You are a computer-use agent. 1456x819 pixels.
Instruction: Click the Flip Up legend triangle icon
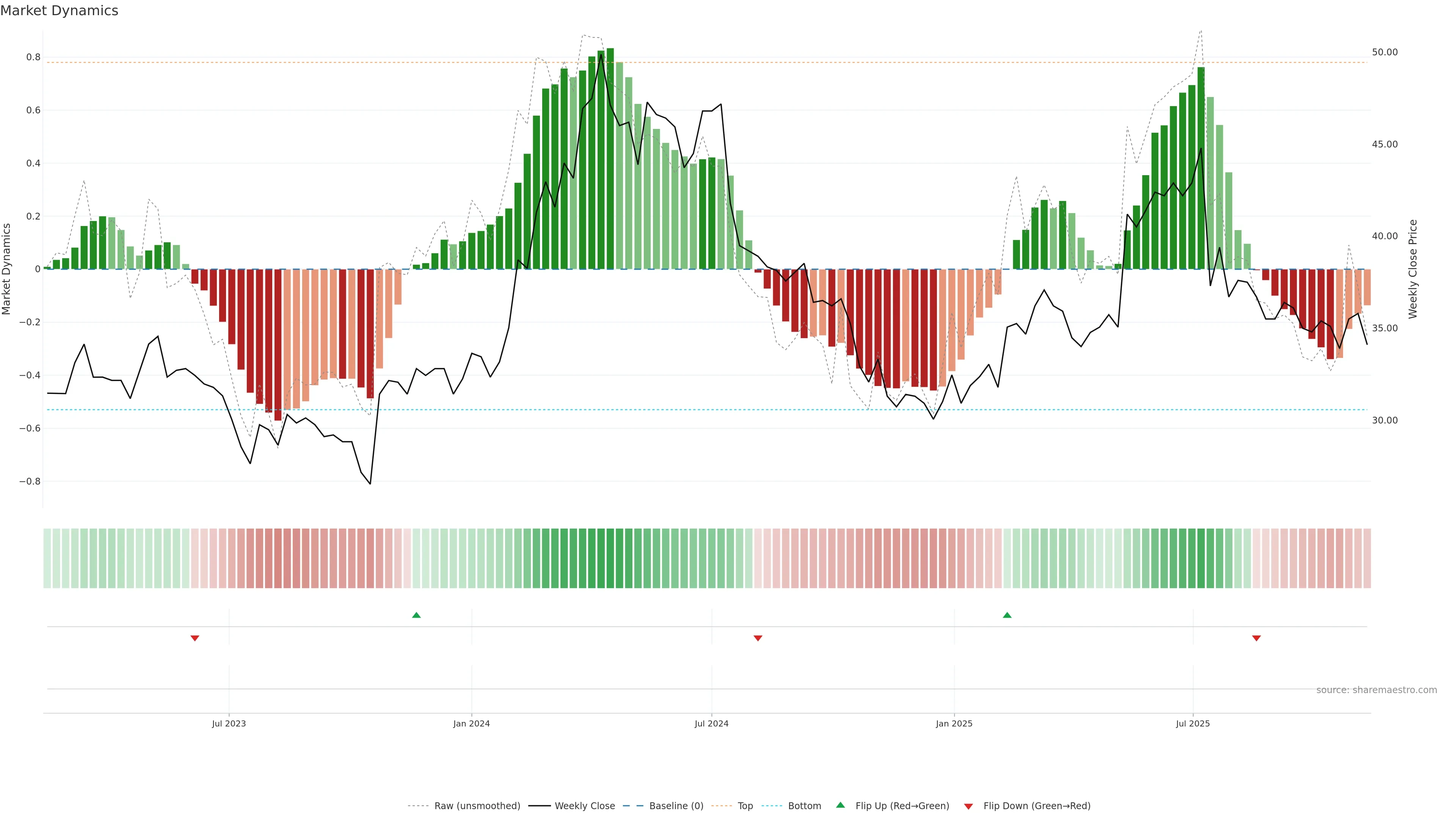click(x=841, y=805)
